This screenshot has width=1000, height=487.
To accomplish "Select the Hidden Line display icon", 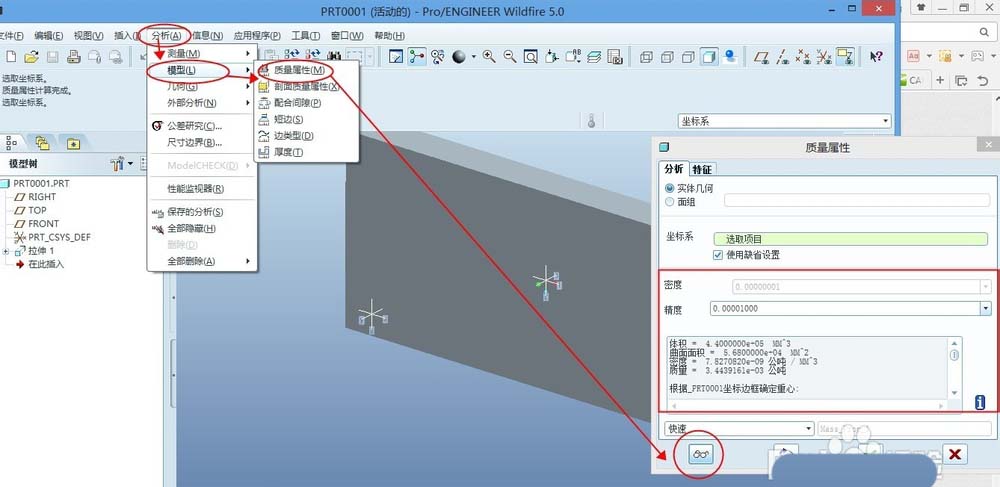I will click(667, 57).
